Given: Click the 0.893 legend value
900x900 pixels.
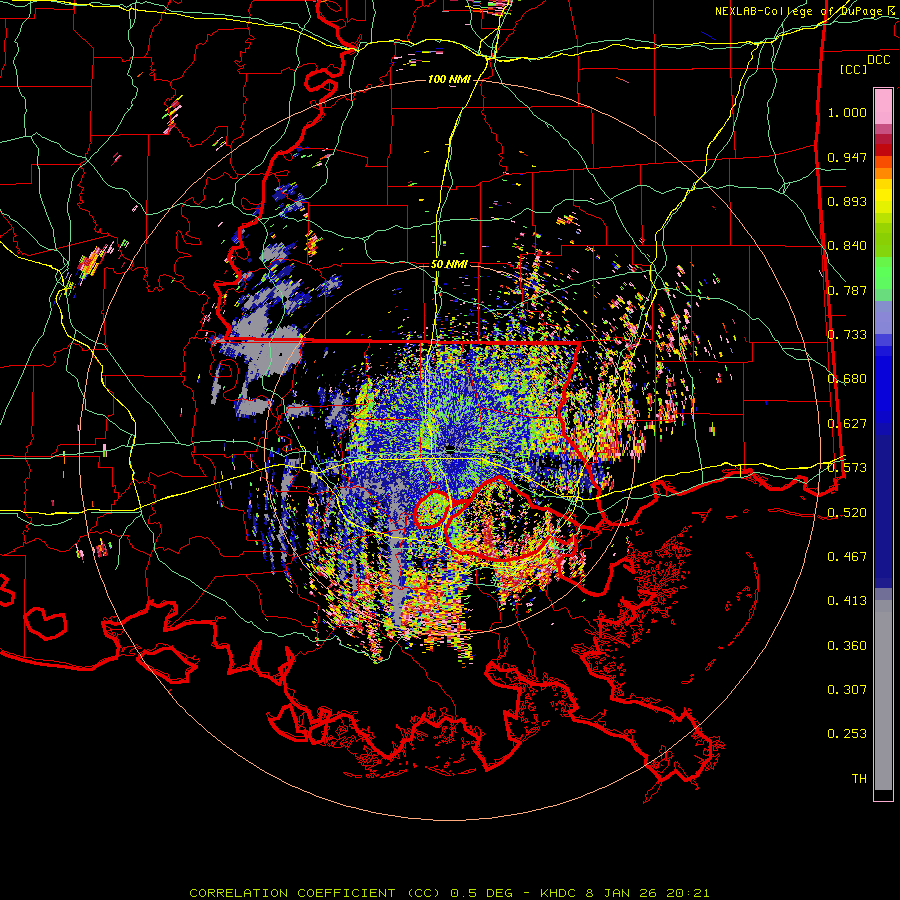Looking at the screenshot, I should click(x=847, y=201).
